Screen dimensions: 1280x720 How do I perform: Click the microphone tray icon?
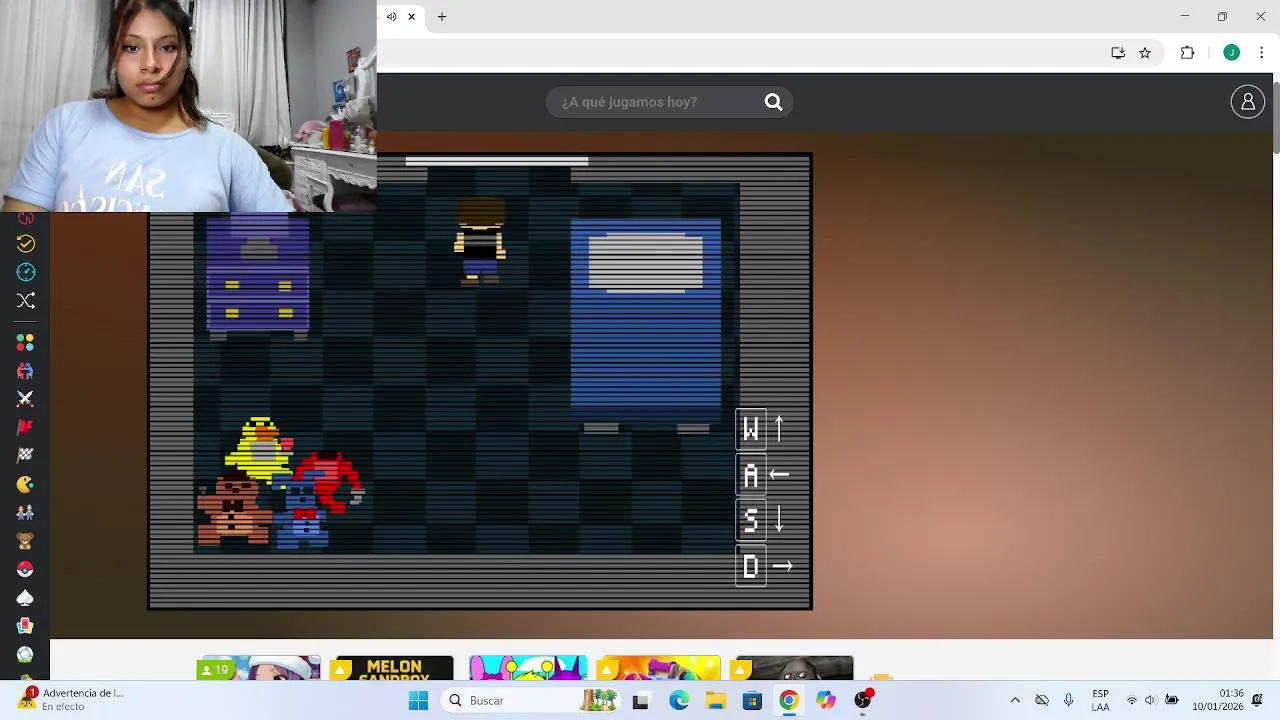(x=1068, y=700)
